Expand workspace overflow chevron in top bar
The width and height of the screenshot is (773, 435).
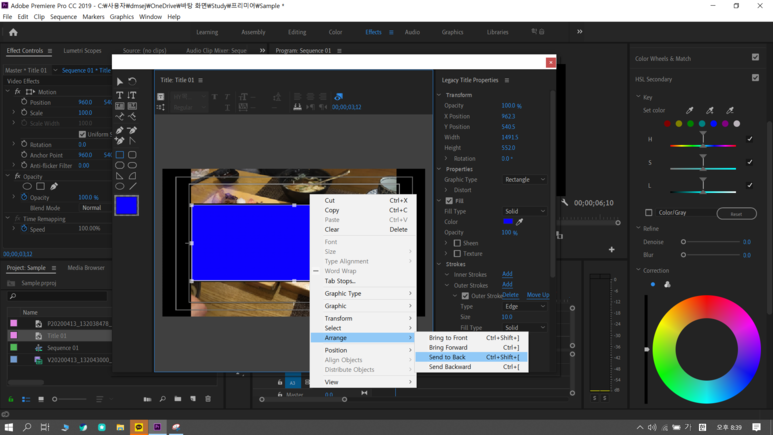pyautogui.click(x=580, y=32)
